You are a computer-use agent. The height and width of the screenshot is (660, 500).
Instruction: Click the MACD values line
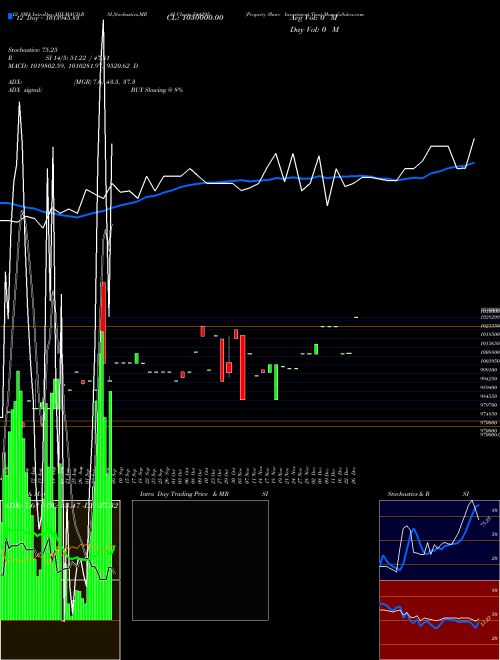pyautogui.click(x=73, y=66)
